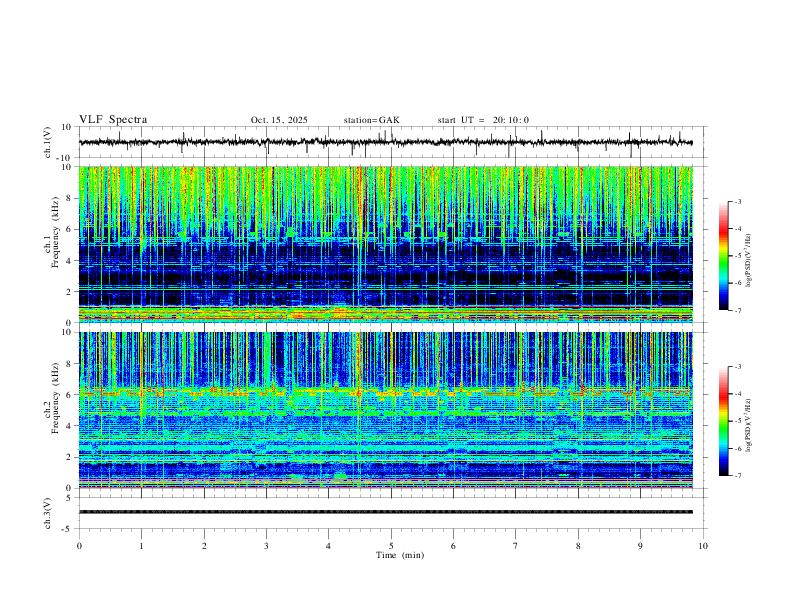Click the 'Time (min)' axis label
Image resolution: width=792 pixels, height=612 pixels.
point(400,555)
